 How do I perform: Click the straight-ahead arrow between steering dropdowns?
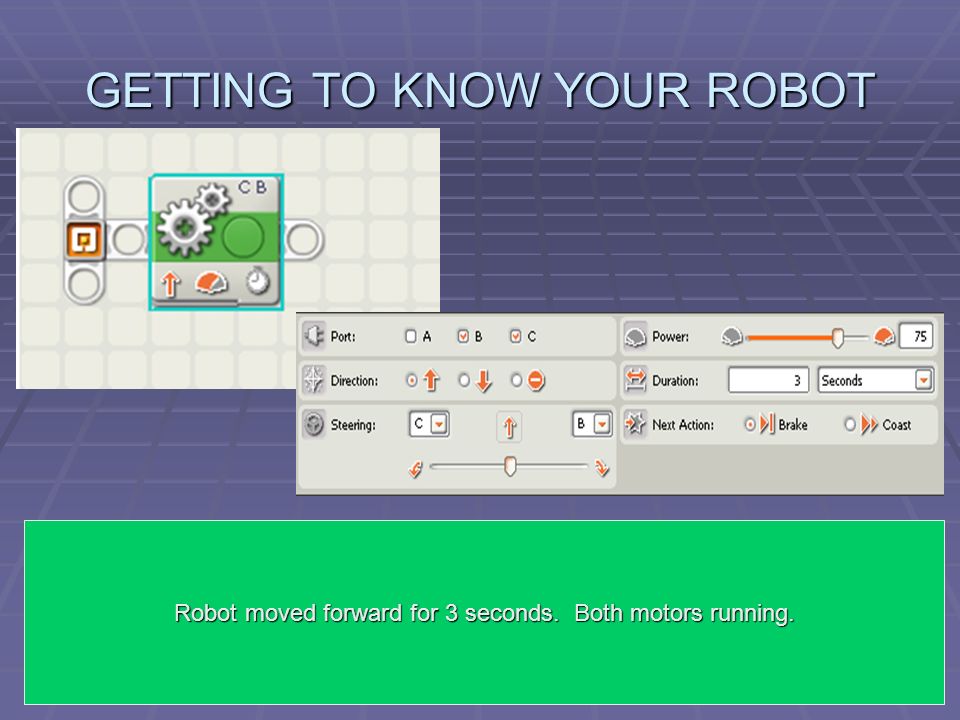[509, 426]
